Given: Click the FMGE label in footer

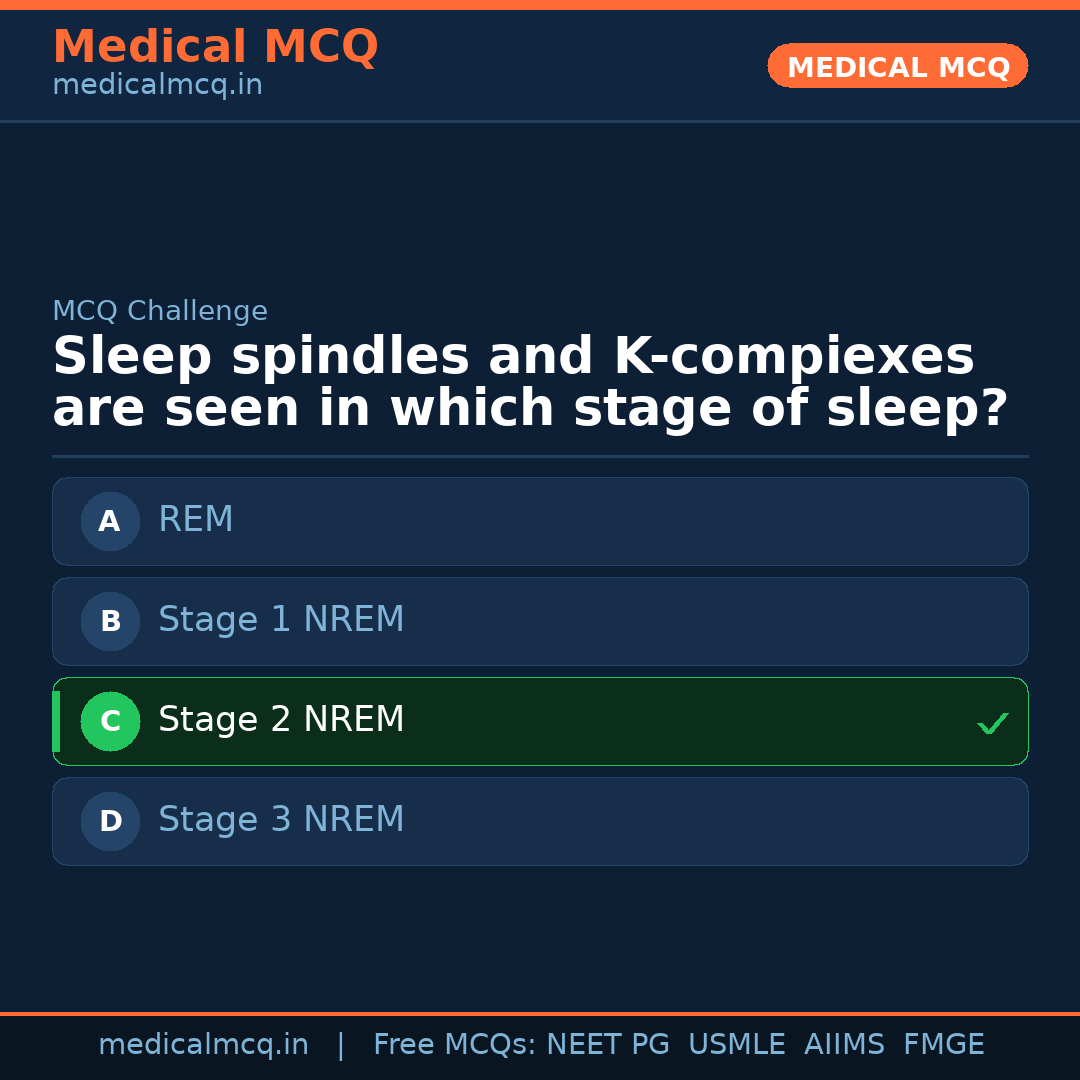Looking at the screenshot, I should point(944,1045).
